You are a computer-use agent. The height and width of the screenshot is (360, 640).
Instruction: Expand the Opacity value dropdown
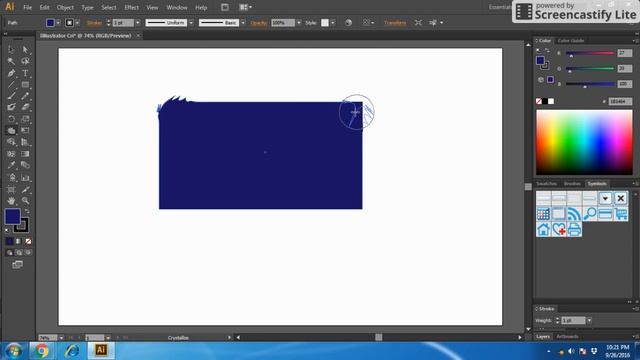299,23
